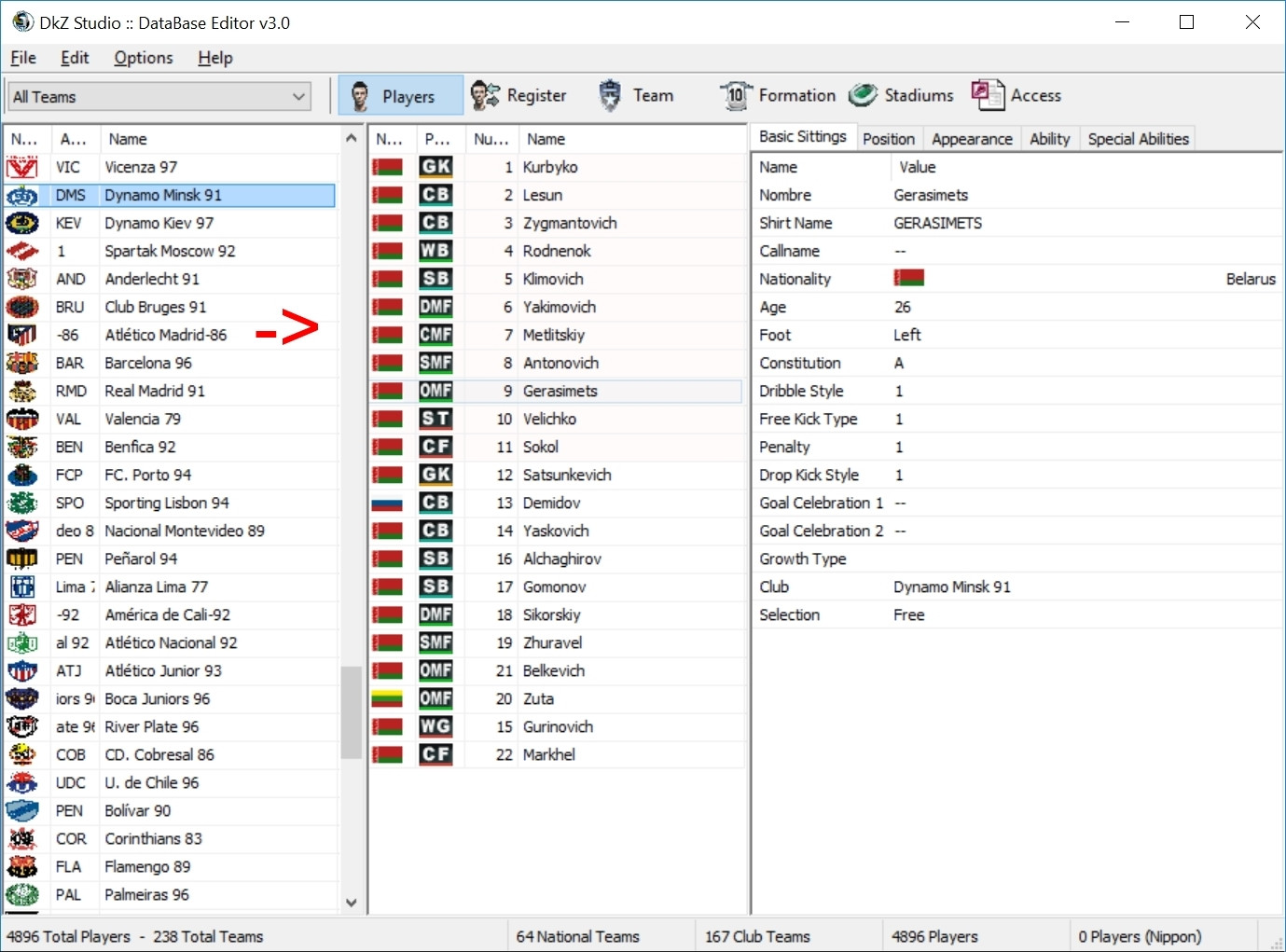This screenshot has width=1286, height=952.
Task: Click the Dynamo Kiev 97 crest
Action: (22, 223)
